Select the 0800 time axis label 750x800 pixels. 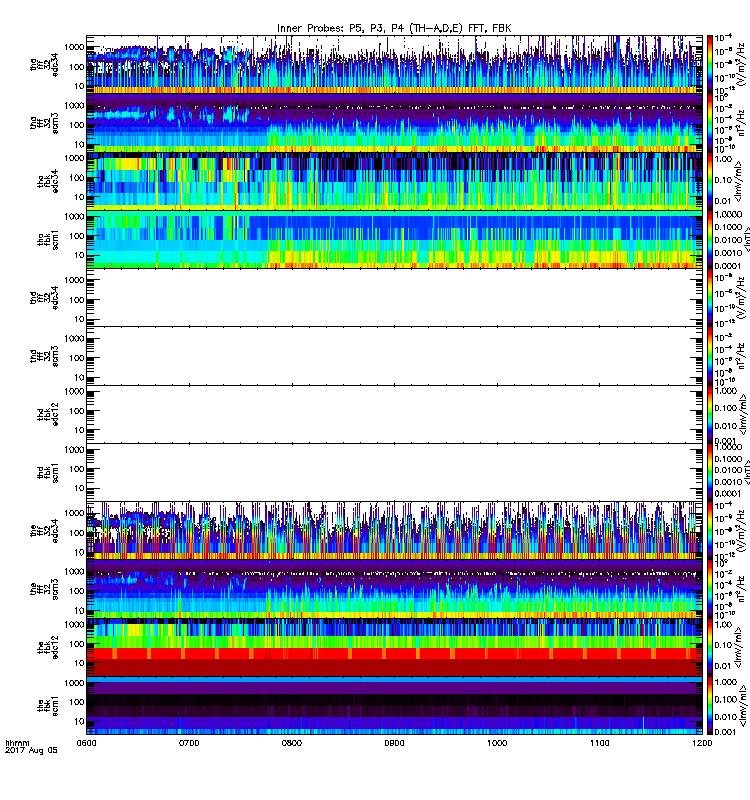(x=291, y=743)
